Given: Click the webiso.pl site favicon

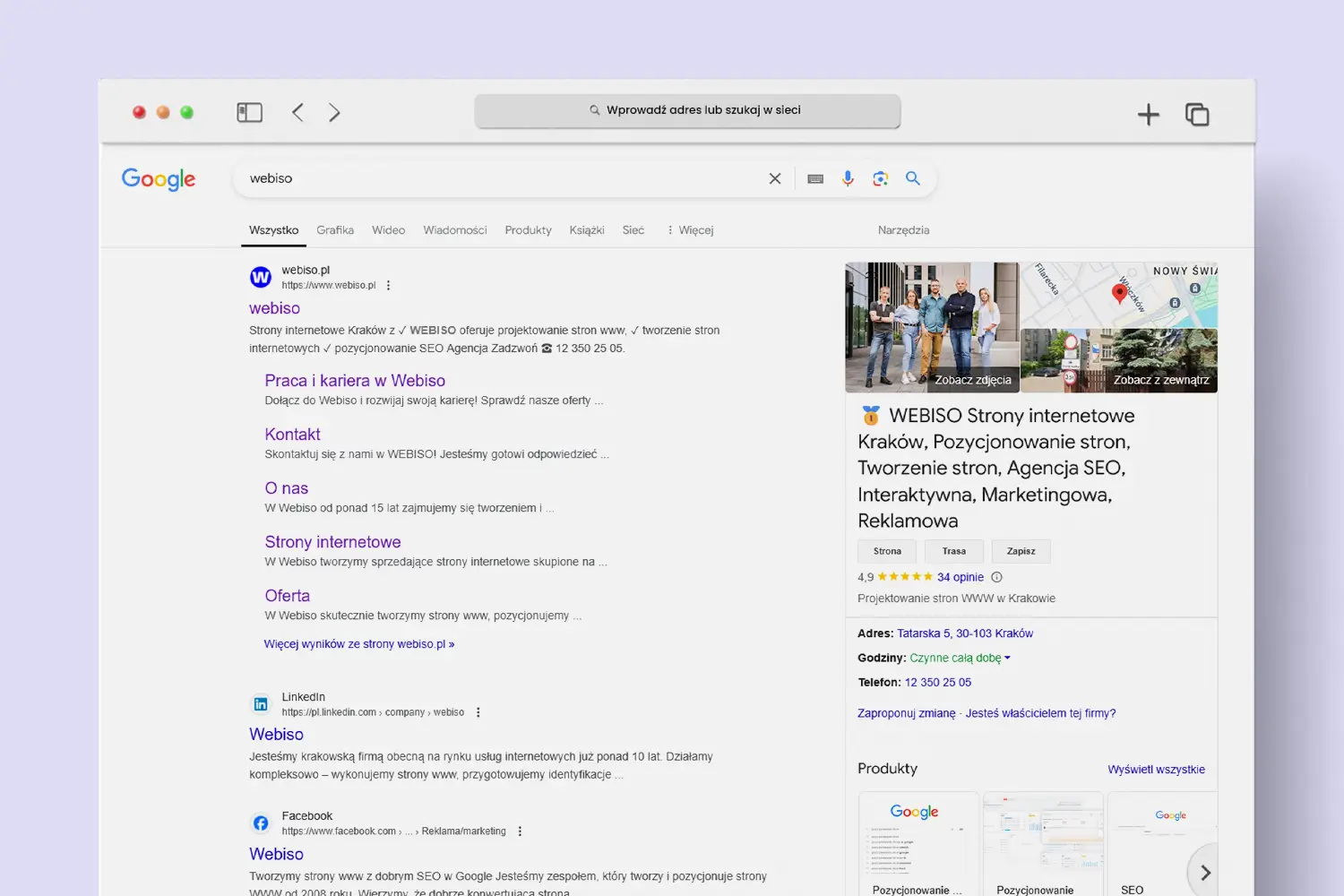Looking at the screenshot, I should (261, 277).
